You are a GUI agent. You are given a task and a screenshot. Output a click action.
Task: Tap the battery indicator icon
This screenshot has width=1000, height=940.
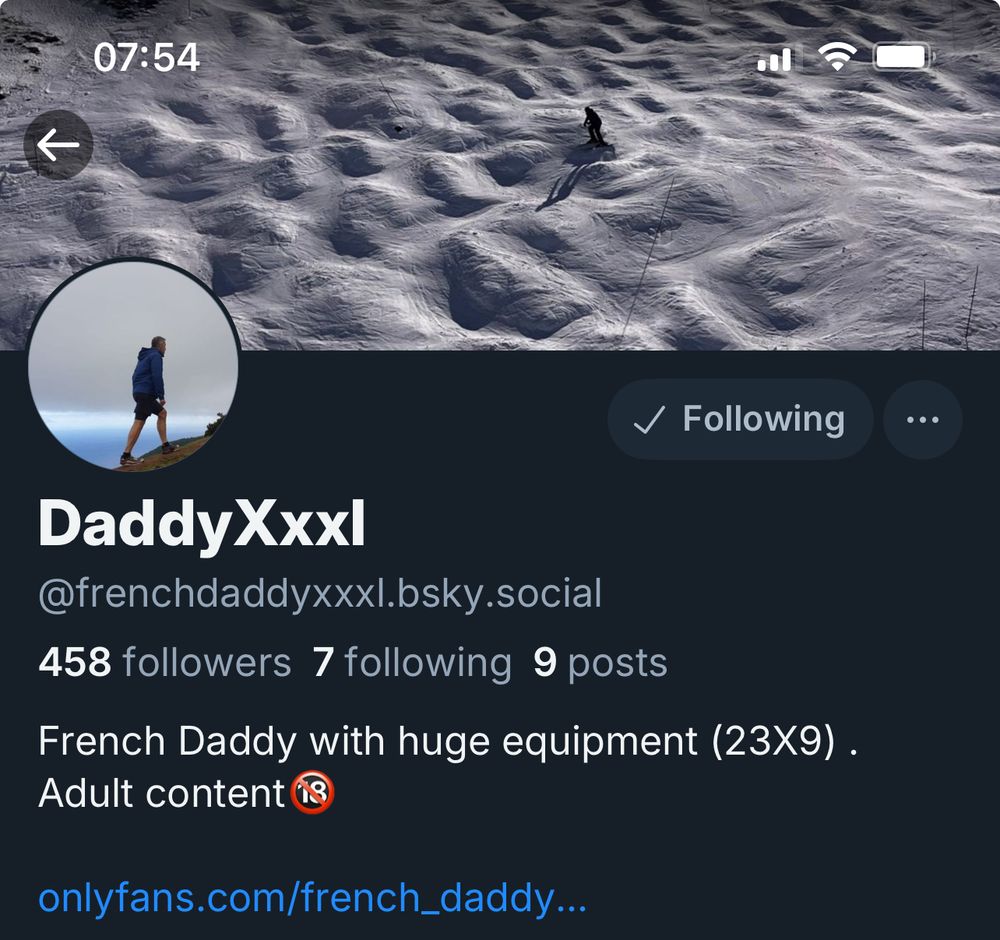coord(904,57)
